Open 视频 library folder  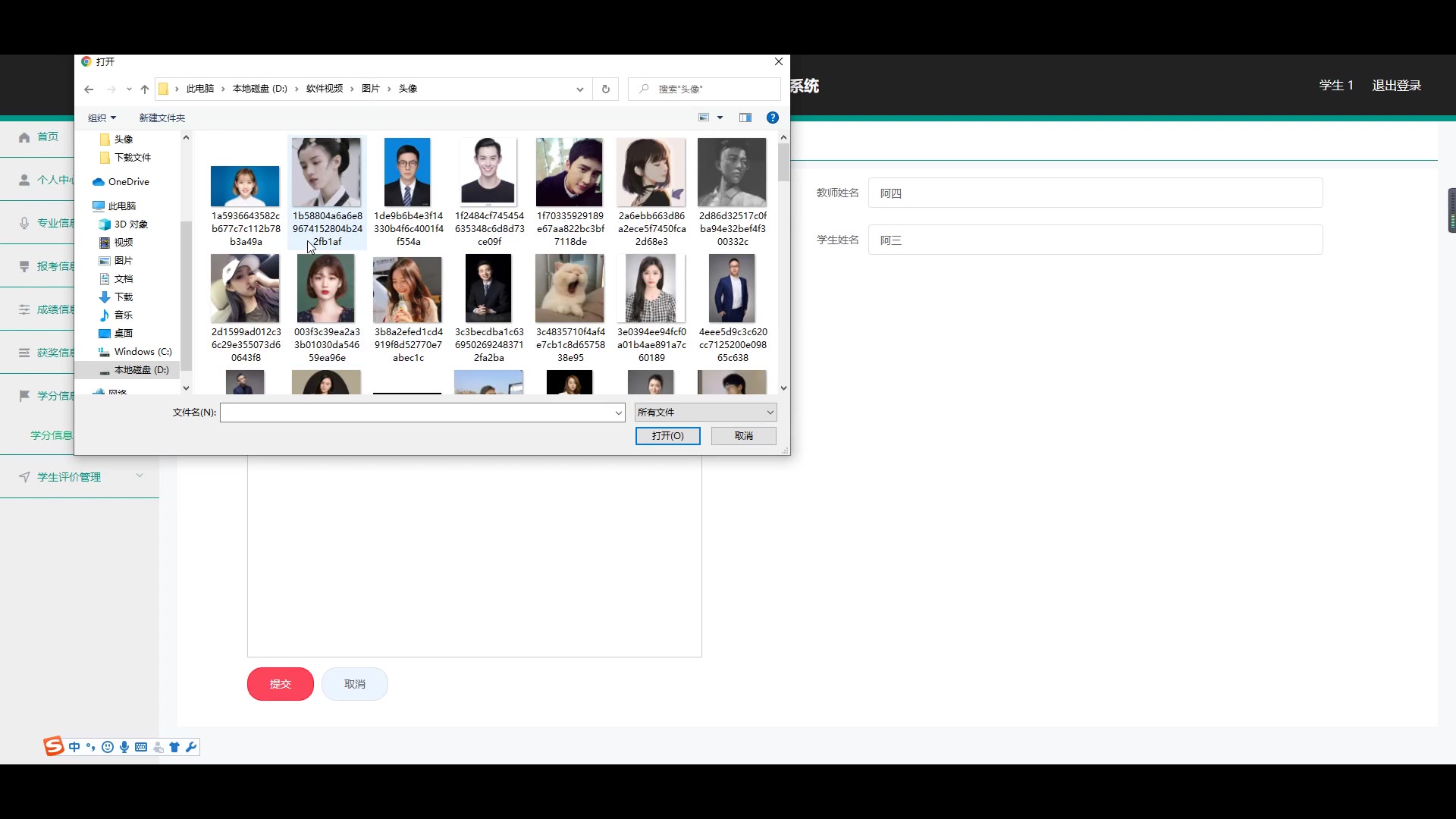pyautogui.click(x=116, y=243)
